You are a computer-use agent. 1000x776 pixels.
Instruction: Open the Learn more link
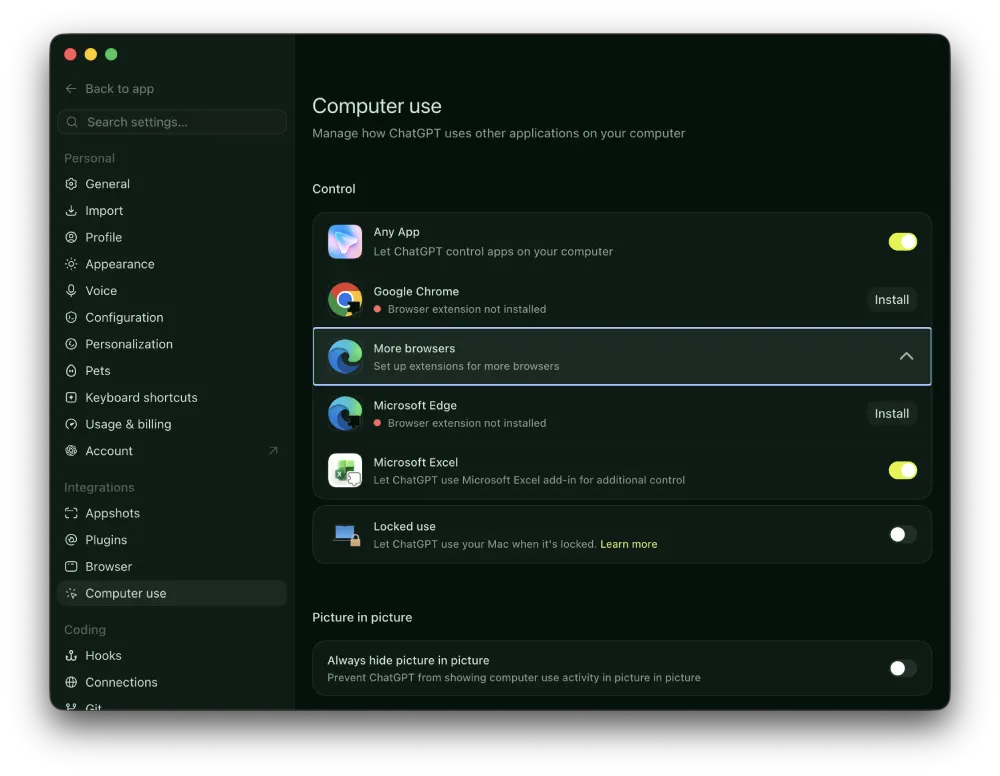(x=628, y=544)
